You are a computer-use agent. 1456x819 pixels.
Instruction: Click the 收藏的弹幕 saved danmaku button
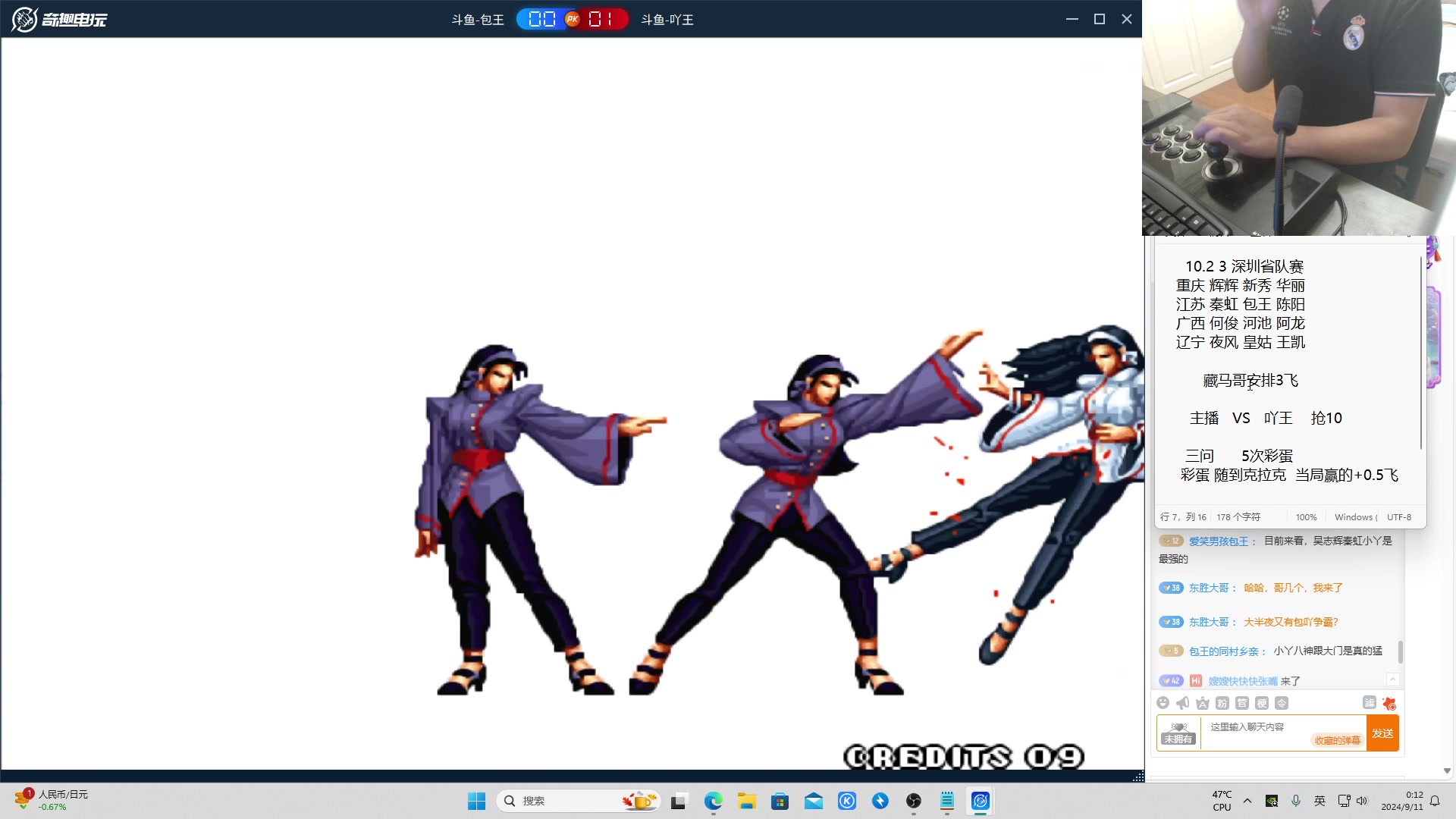(1337, 740)
